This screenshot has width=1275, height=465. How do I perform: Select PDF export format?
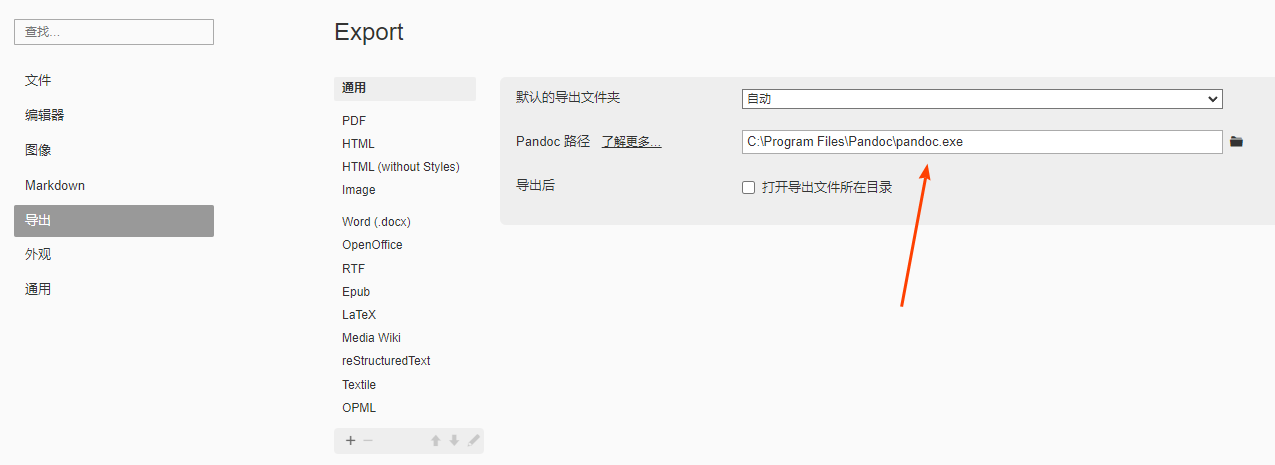[354, 120]
